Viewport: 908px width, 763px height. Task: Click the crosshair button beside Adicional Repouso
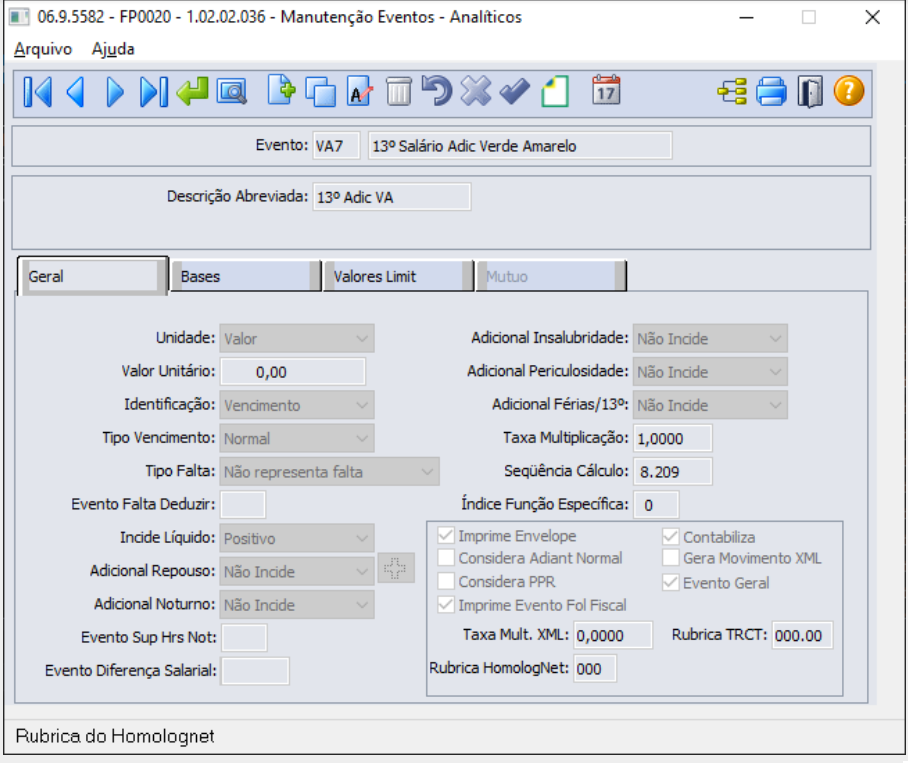coord(396,568)
